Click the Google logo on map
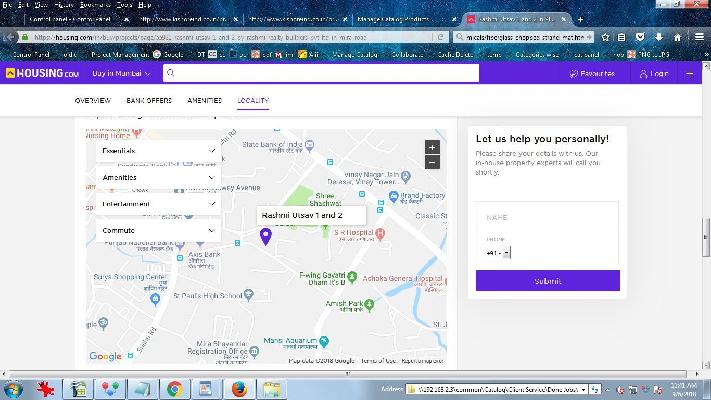This screenshot has width=711, height=400. pyautogui.click(x=106, y=356)
